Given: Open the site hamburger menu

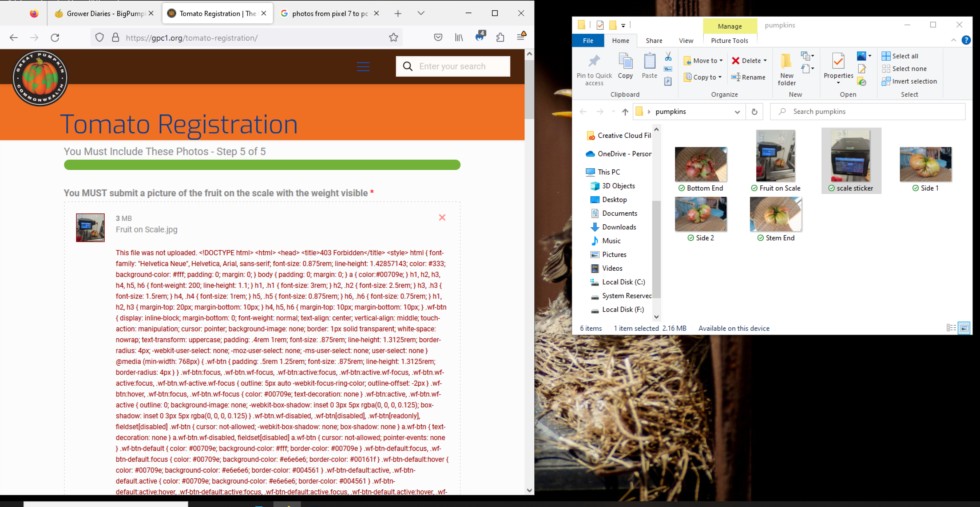Looking at the screenshot, I should tap(363, 67).
